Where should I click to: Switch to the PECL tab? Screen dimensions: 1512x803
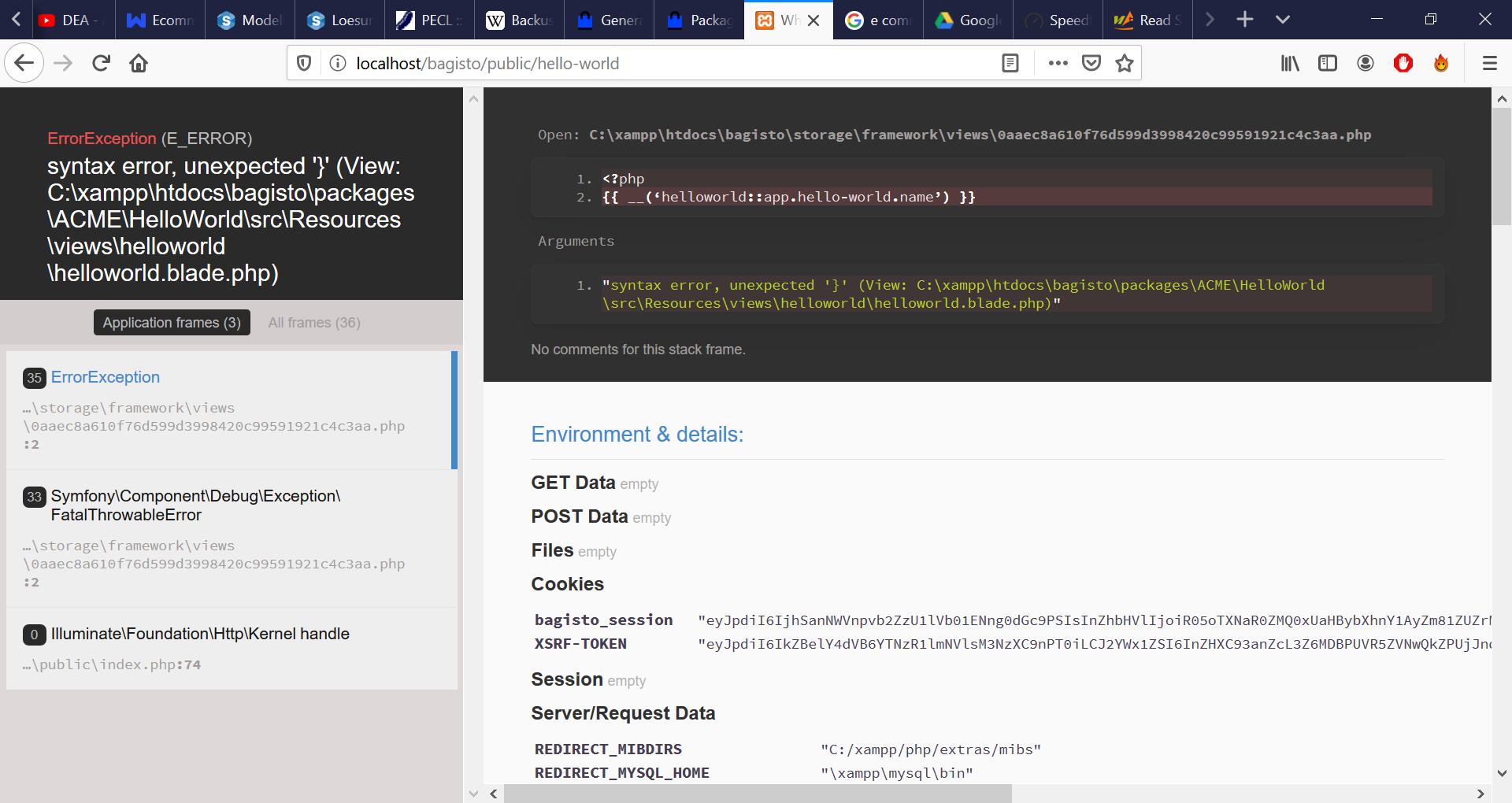[429, 20]
